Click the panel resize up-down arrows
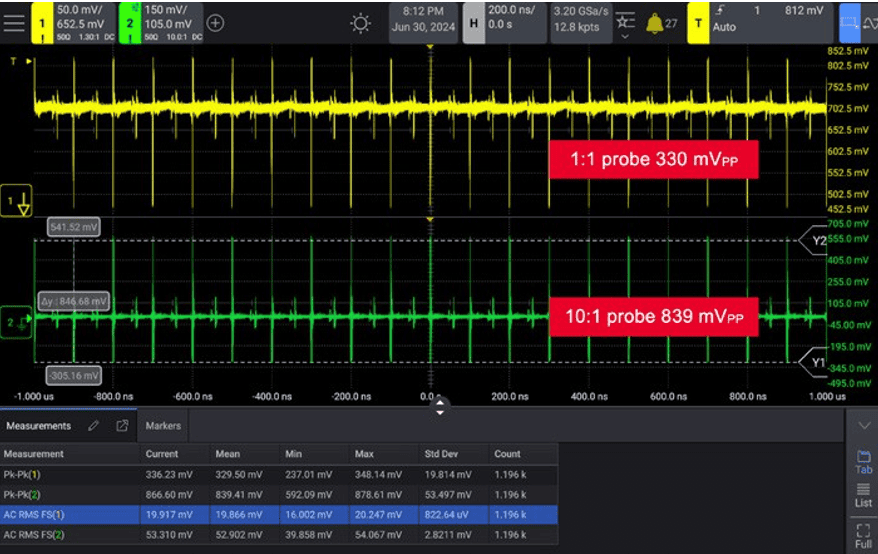Image resolution: width=878 pixels, height=554 pixels. coord(439,406)
